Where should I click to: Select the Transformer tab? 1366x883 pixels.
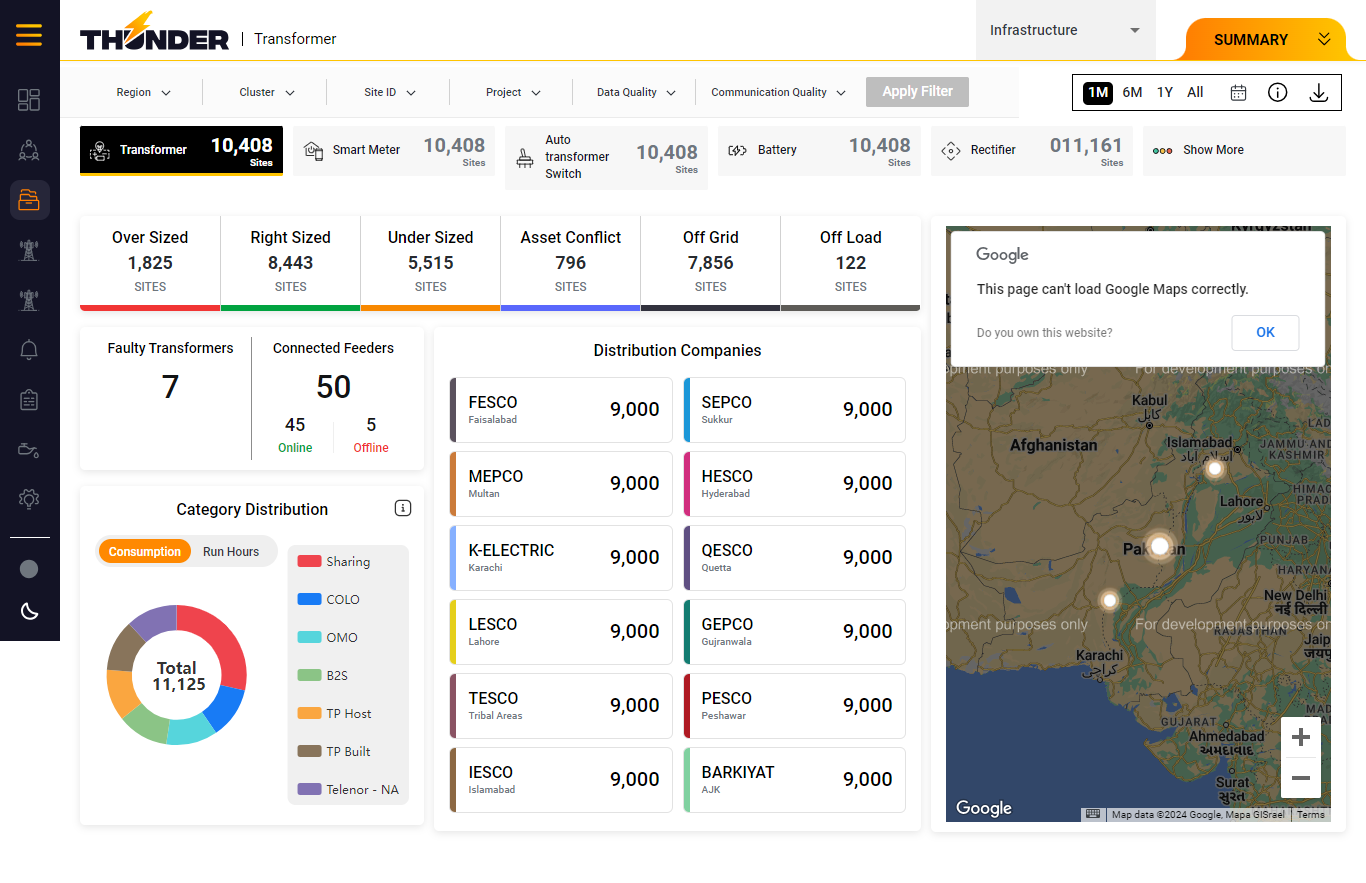click(x=181, y=151)
